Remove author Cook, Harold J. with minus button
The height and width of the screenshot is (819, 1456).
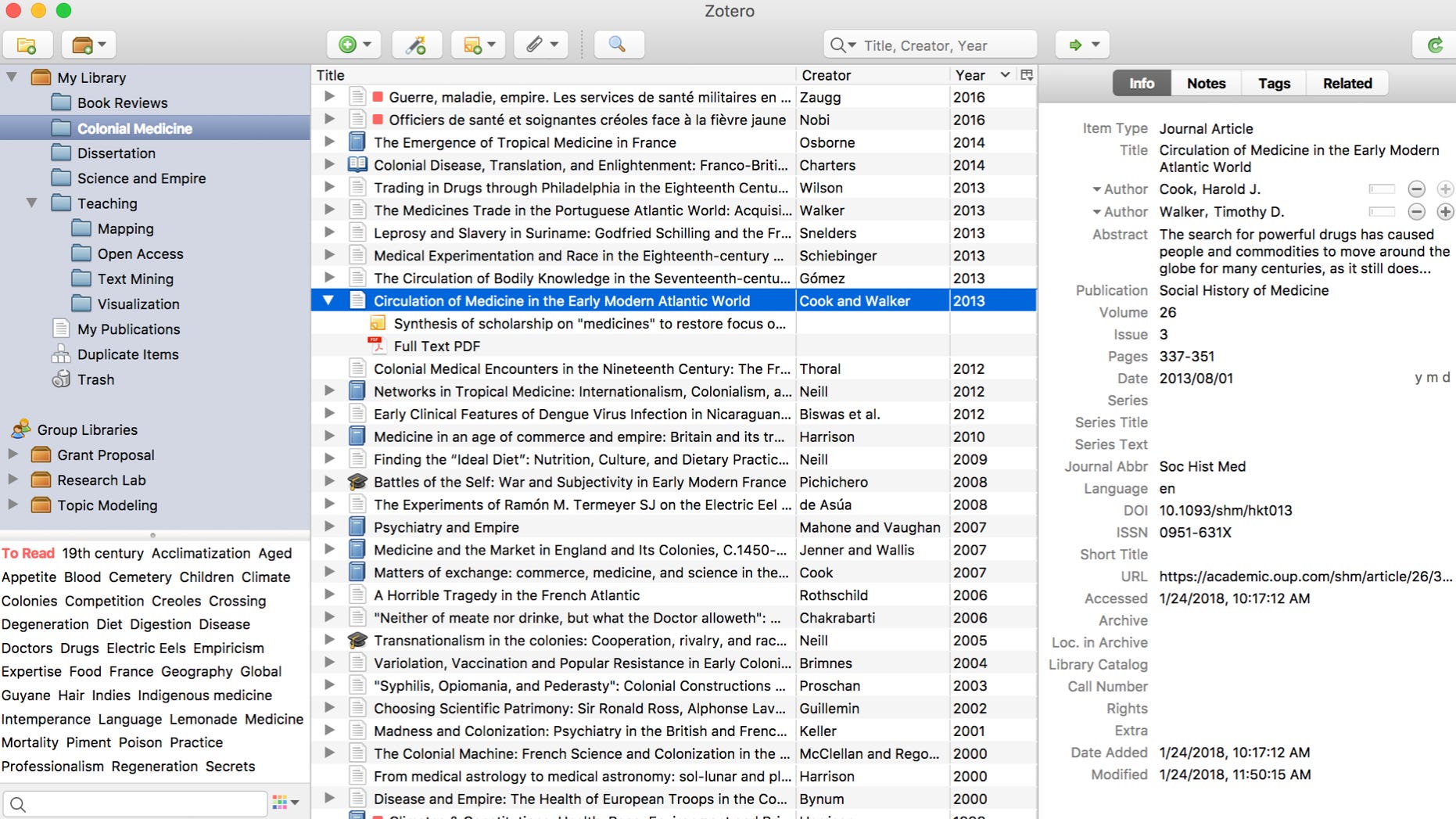tap(1416, 189)
